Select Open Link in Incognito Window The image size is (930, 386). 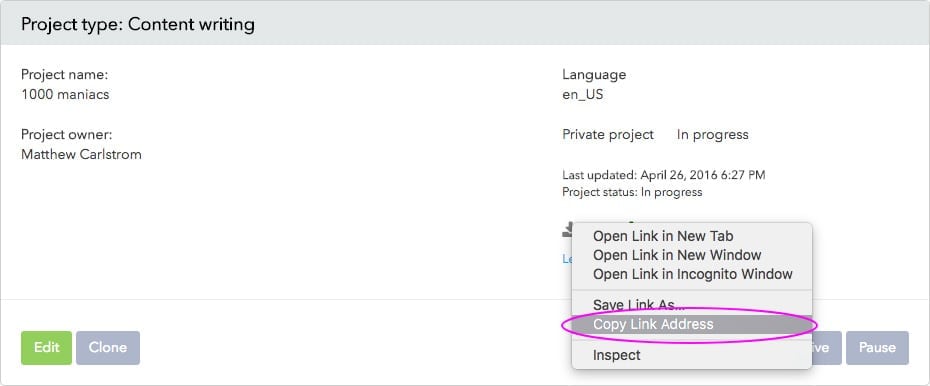(692, 274)
